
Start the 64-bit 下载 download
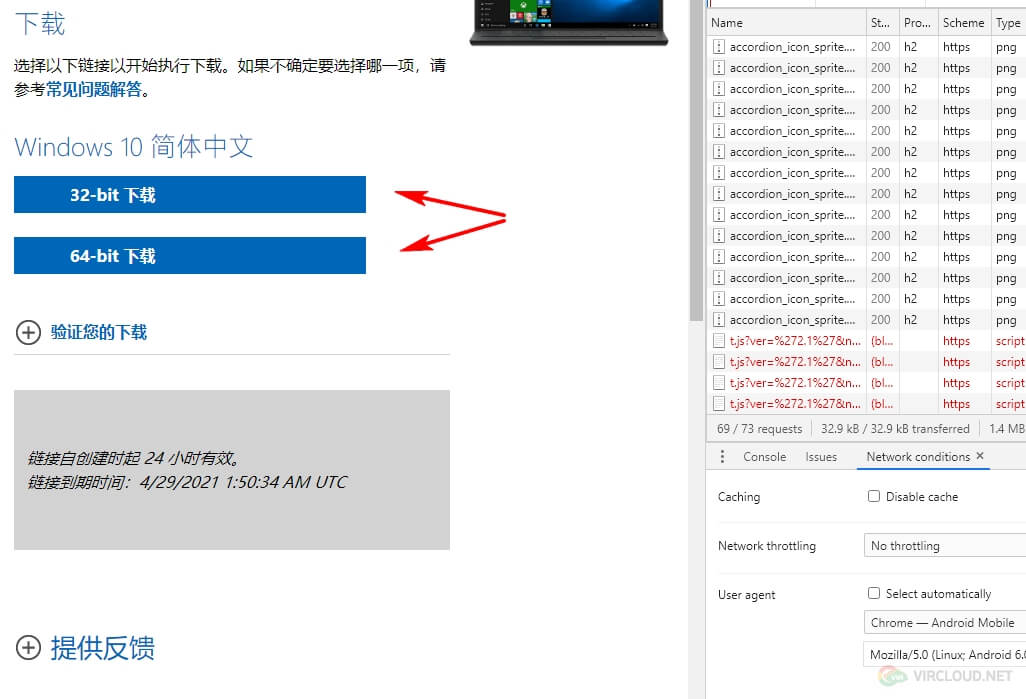point(190,255)
